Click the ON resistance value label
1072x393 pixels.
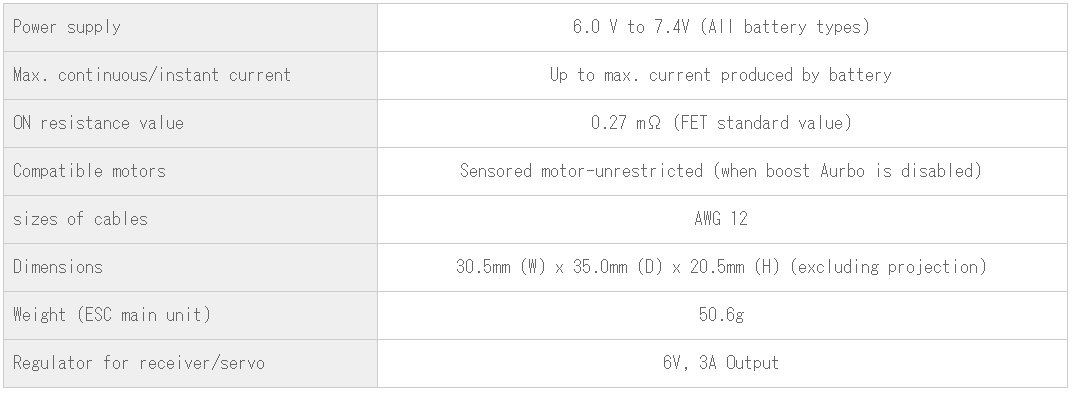(x=98, y=123)
